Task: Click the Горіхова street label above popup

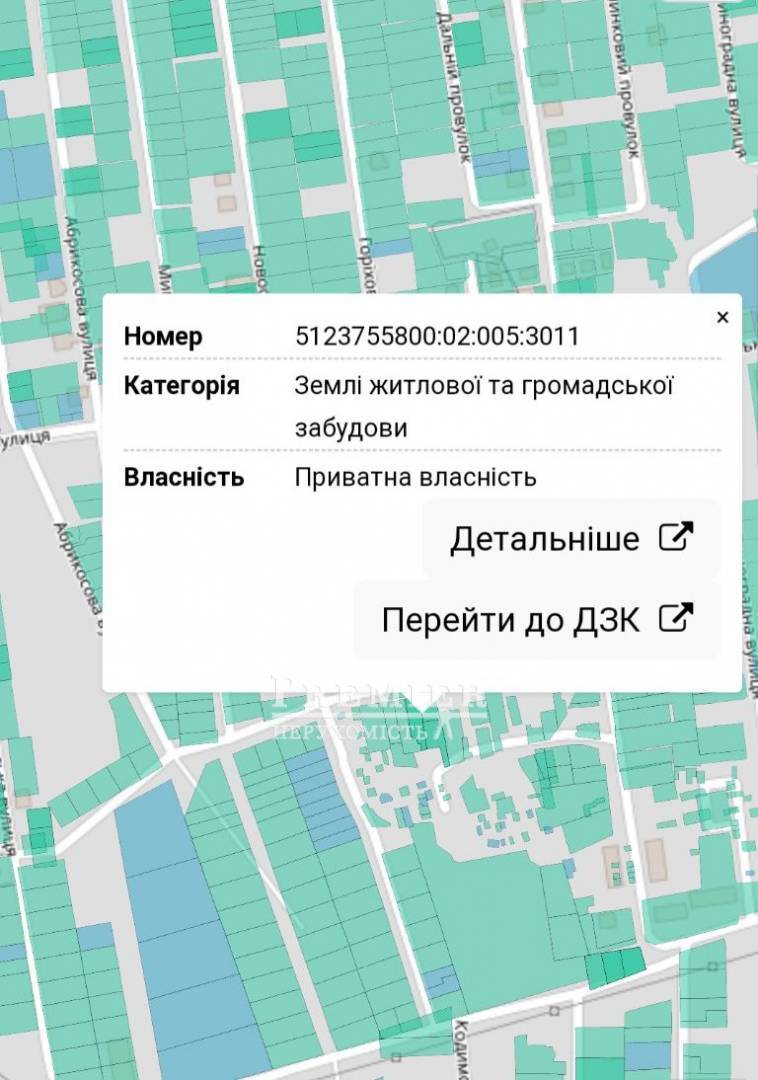Action: coord(369,263)
